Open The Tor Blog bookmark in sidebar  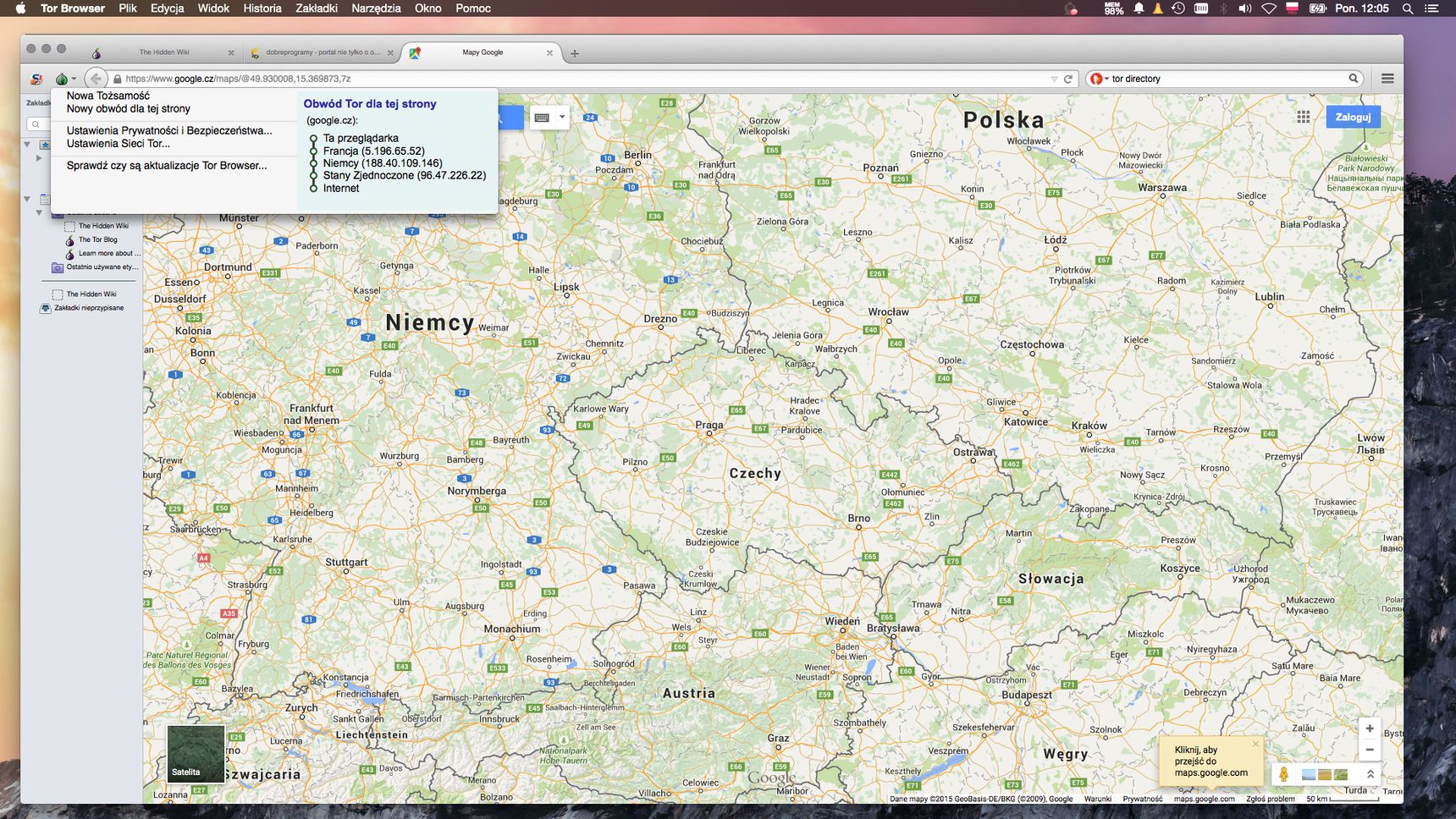[97, 239]
